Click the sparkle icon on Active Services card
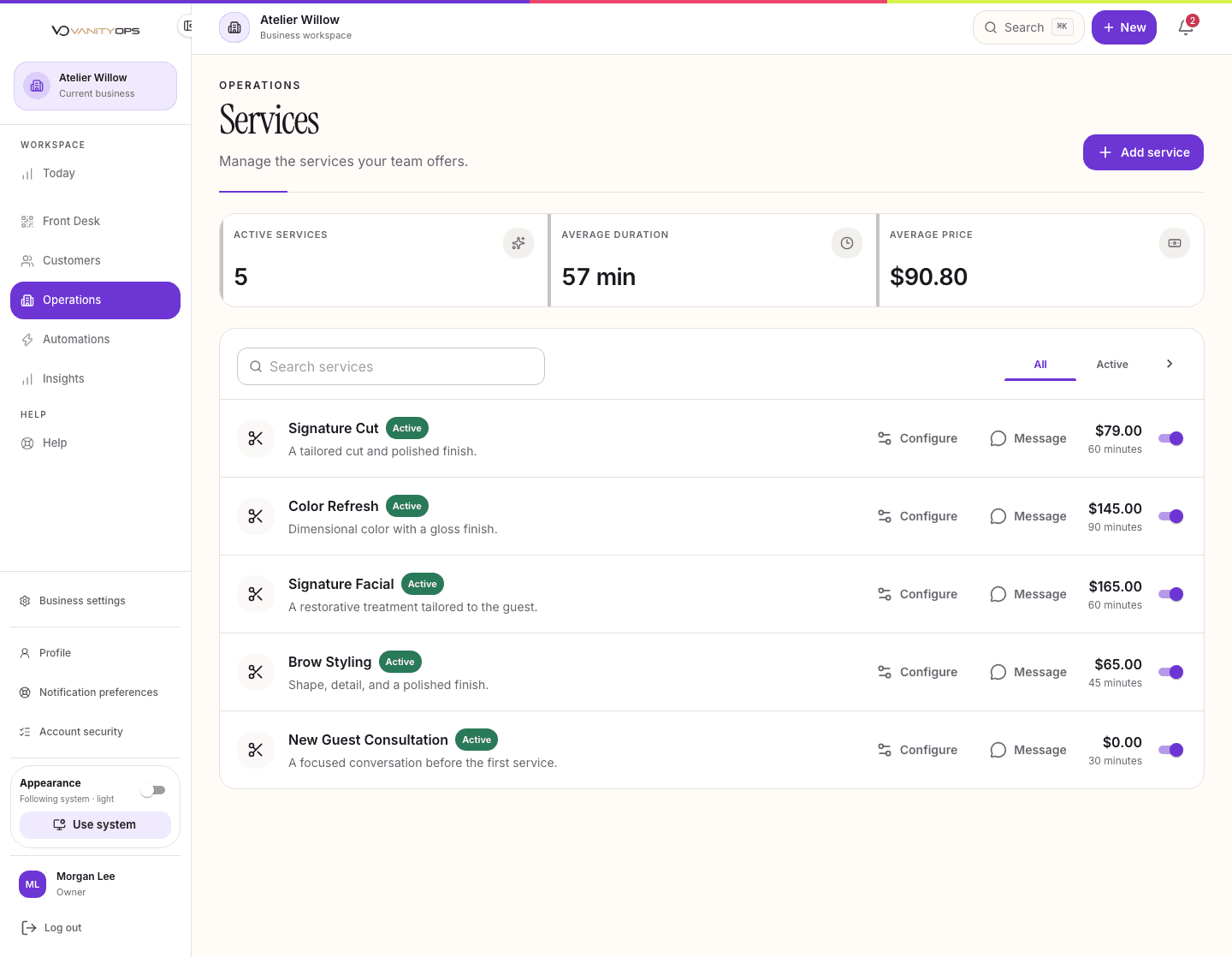Screen dimensions: 1232x957 point(518,243)
